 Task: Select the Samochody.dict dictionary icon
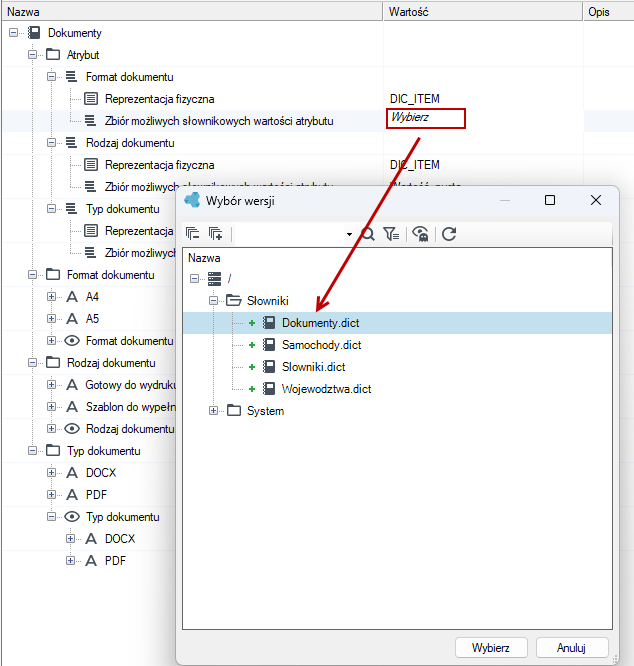[269, 345]
